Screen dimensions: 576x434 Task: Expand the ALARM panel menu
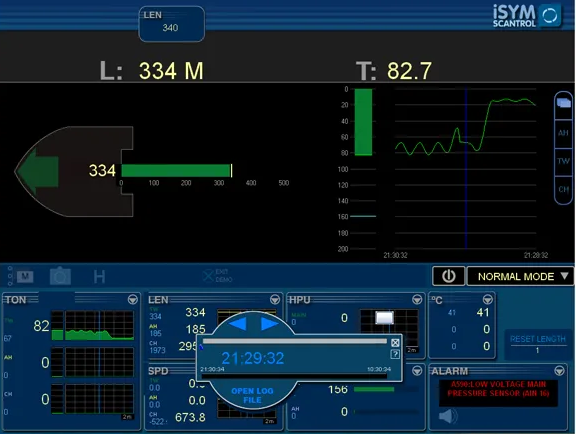559,371
